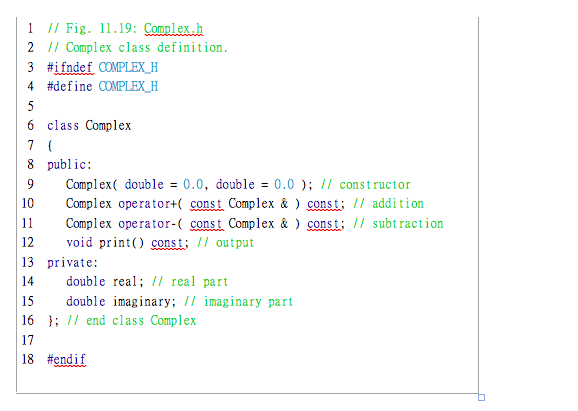Click the 'private:' access specifier
The height and width of the screenshot is (411, 578).
[72, 263]
